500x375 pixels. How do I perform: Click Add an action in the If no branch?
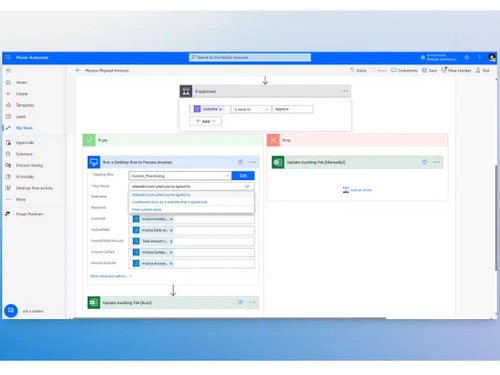357,190
